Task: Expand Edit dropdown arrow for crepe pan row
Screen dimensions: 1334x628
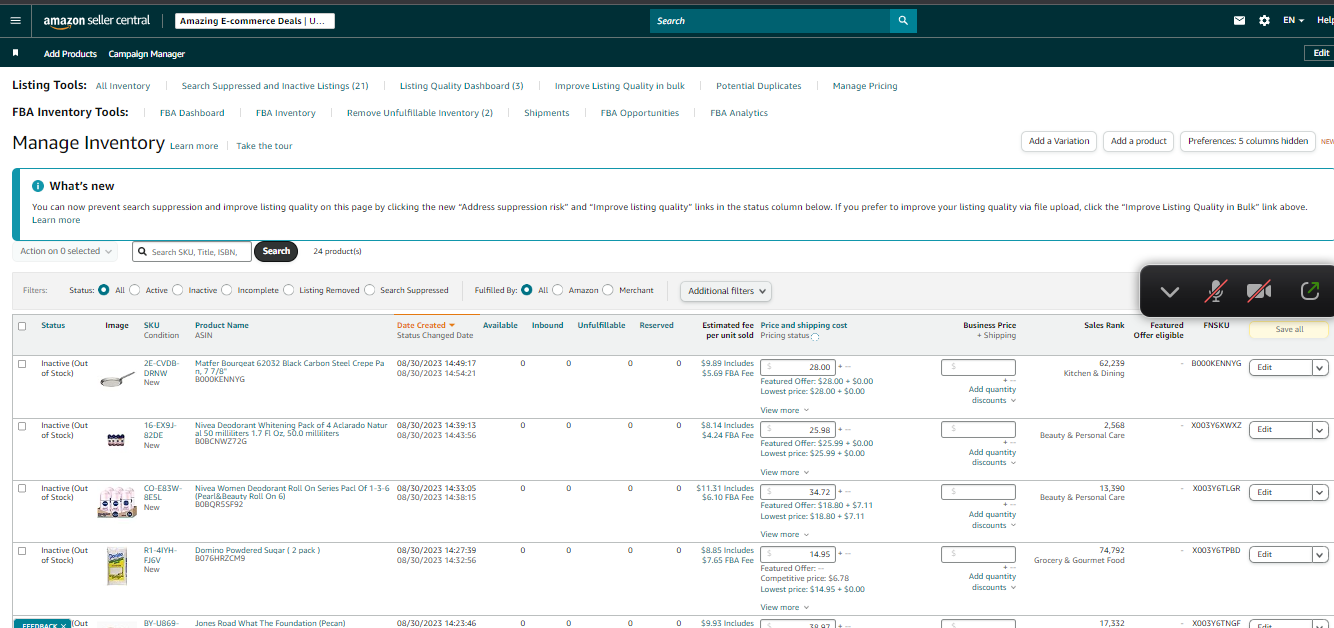Action: [x=1320, y=368]
